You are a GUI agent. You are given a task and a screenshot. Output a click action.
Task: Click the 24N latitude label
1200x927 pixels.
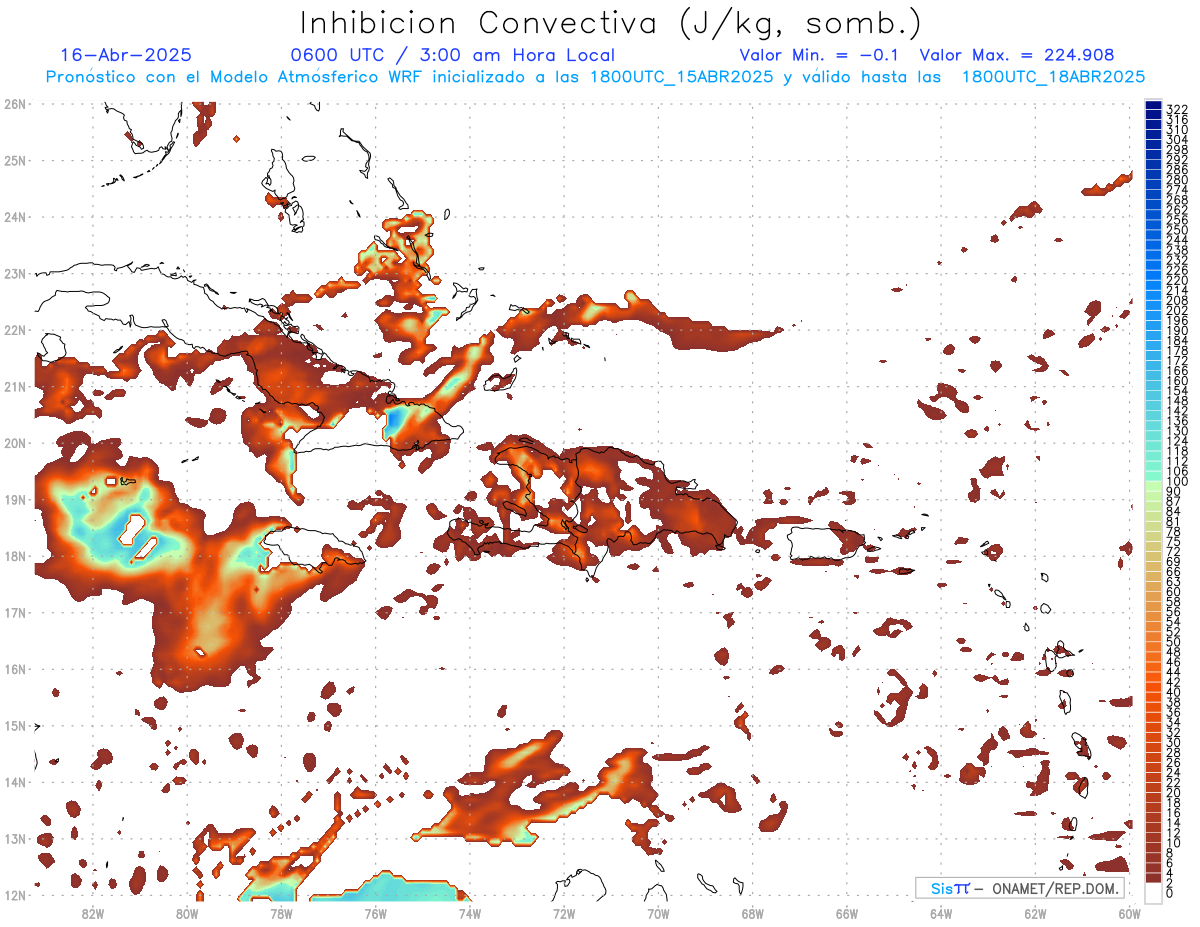coord(14,216)
